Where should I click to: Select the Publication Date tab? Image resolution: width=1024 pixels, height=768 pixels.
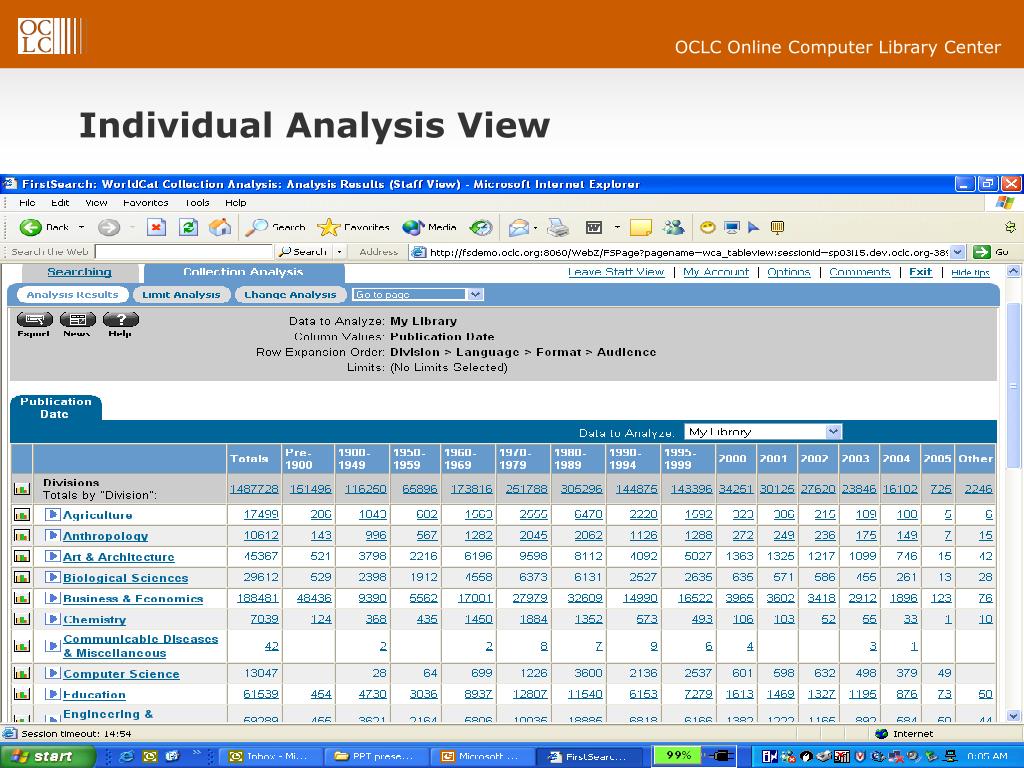[55, 408]
